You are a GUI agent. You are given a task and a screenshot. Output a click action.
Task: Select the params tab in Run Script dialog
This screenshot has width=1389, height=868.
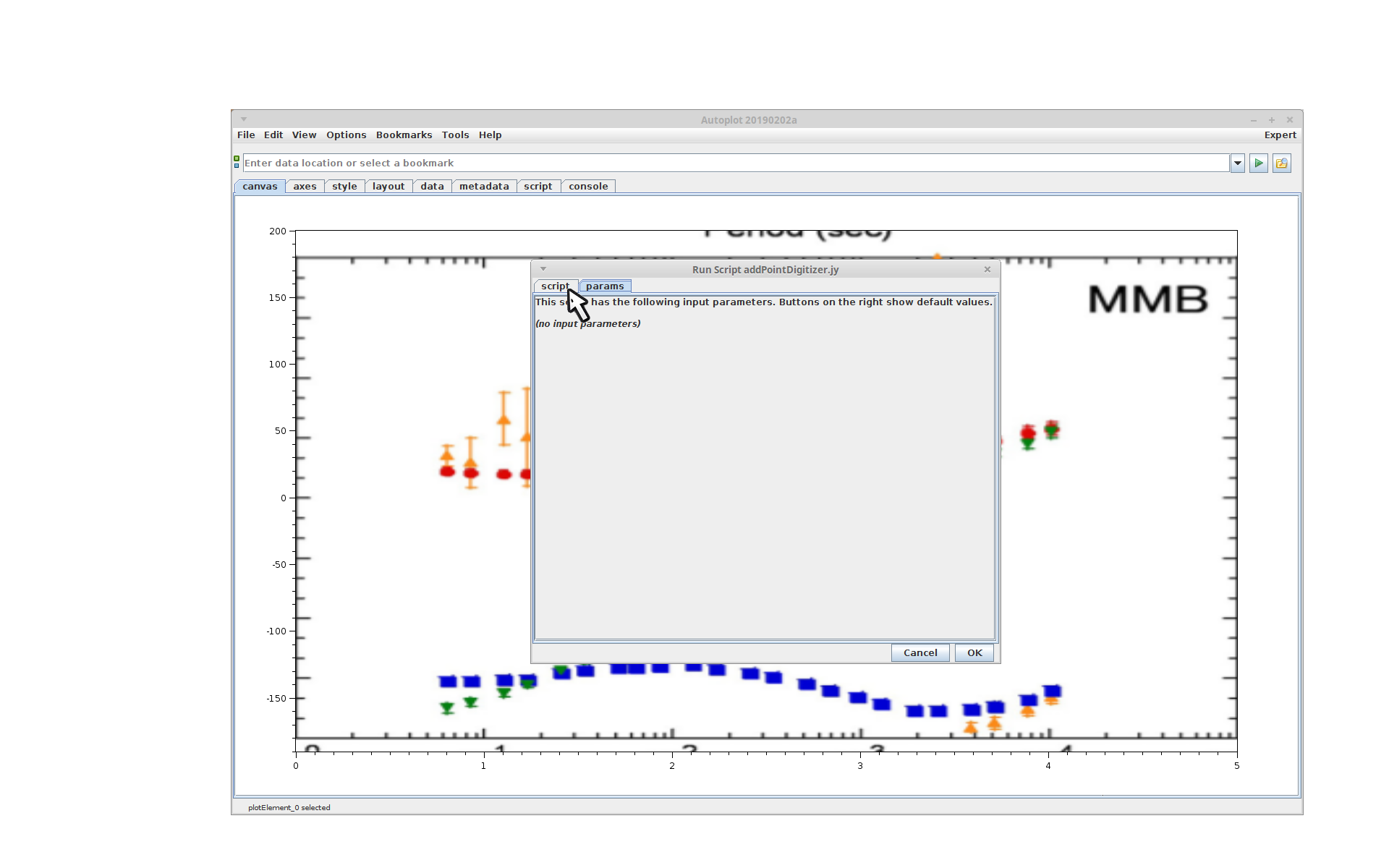coord(605,286)
